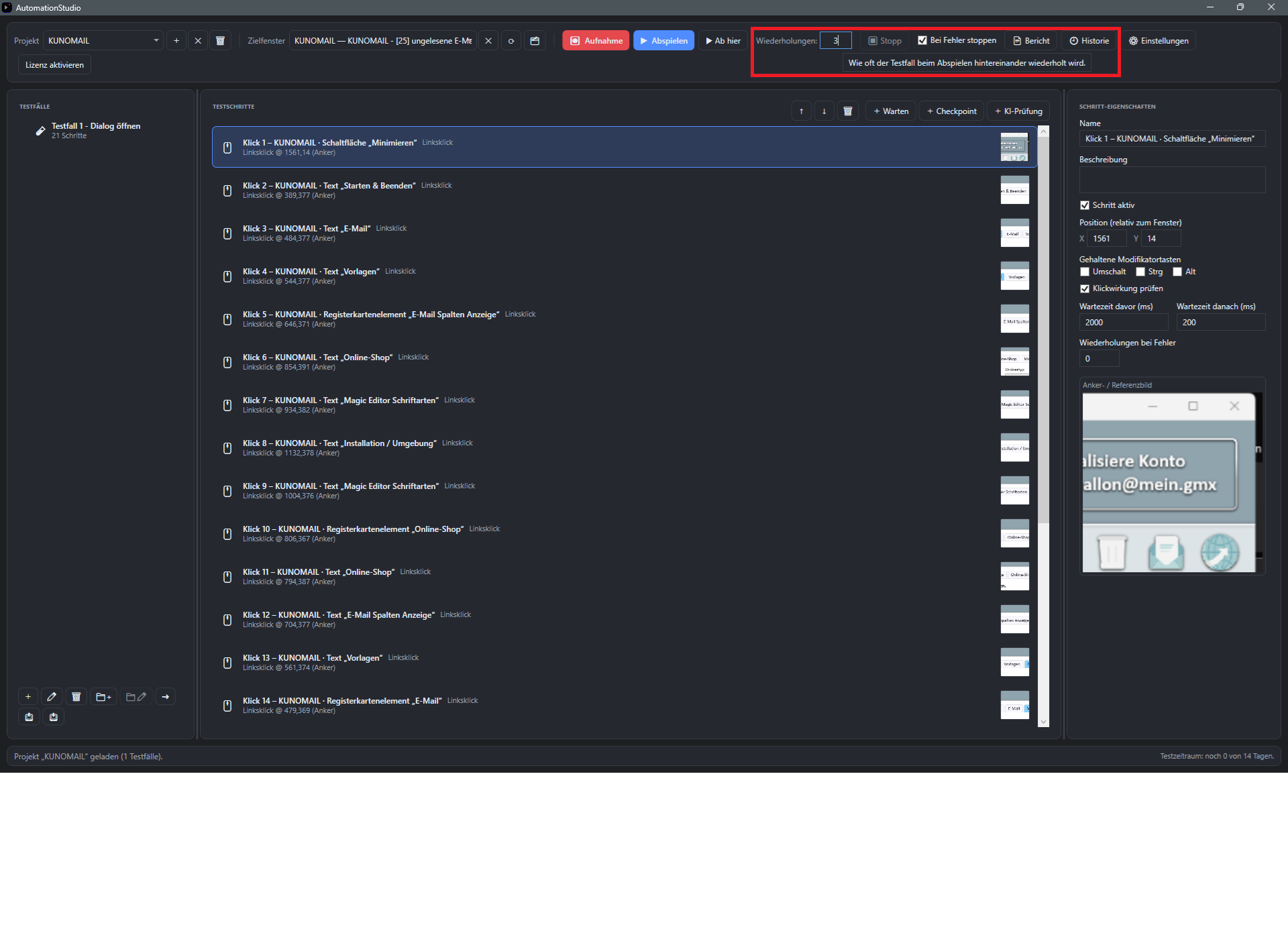This screenshot has width=1288, height=927.
Task: Move the selected test step down
Action: point(824,111)
